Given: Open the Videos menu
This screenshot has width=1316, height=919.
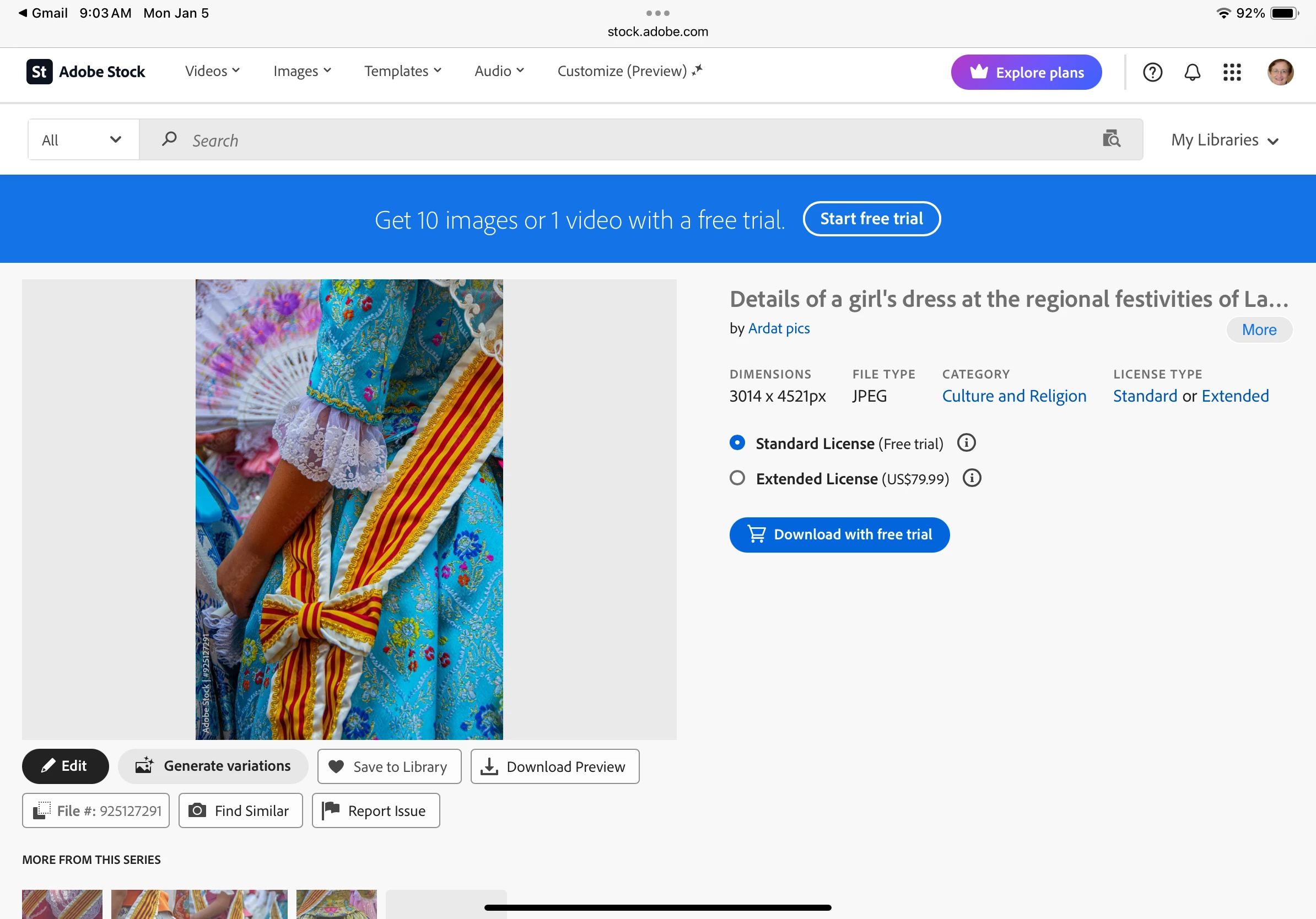Looking at the screenshot, I should tap(212, 71).
